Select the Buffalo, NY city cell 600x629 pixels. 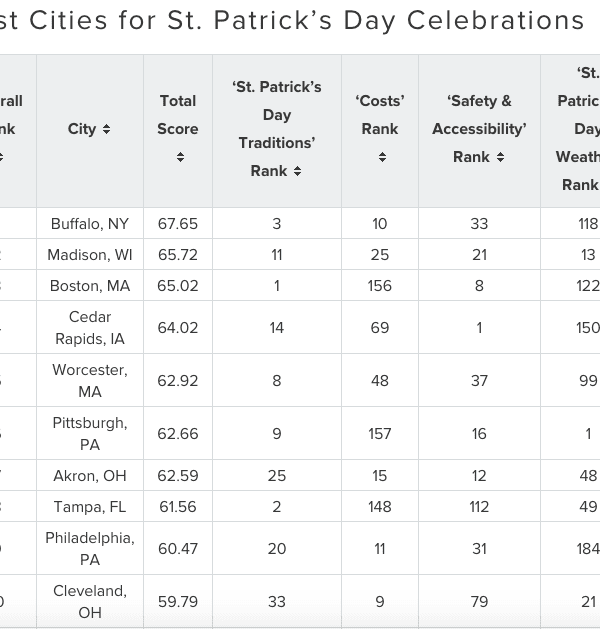tap(90, 224)
